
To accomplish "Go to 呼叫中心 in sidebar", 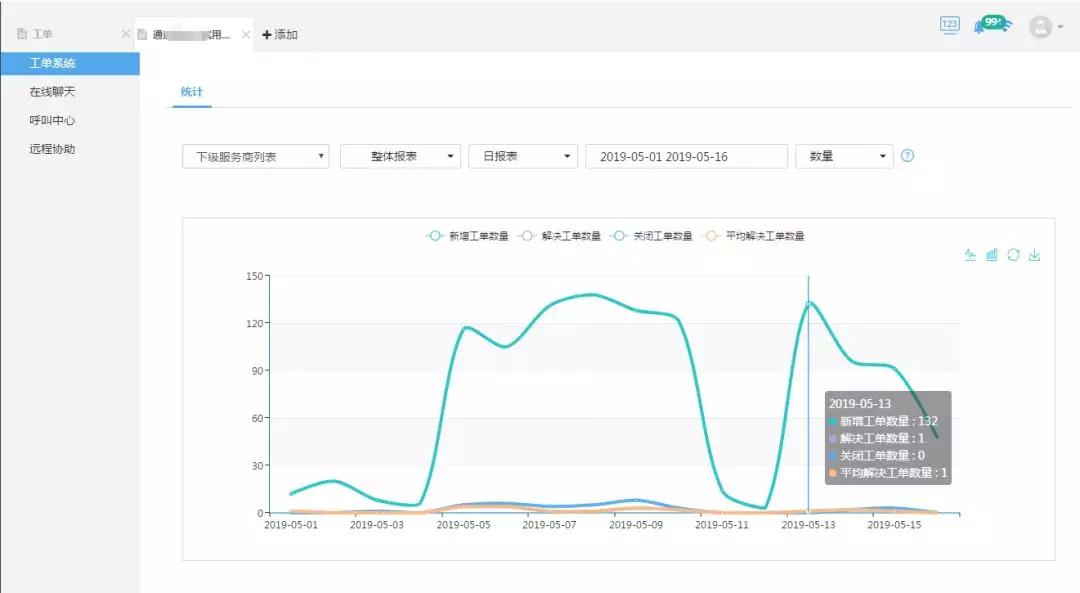I will (x=52, y=121).
